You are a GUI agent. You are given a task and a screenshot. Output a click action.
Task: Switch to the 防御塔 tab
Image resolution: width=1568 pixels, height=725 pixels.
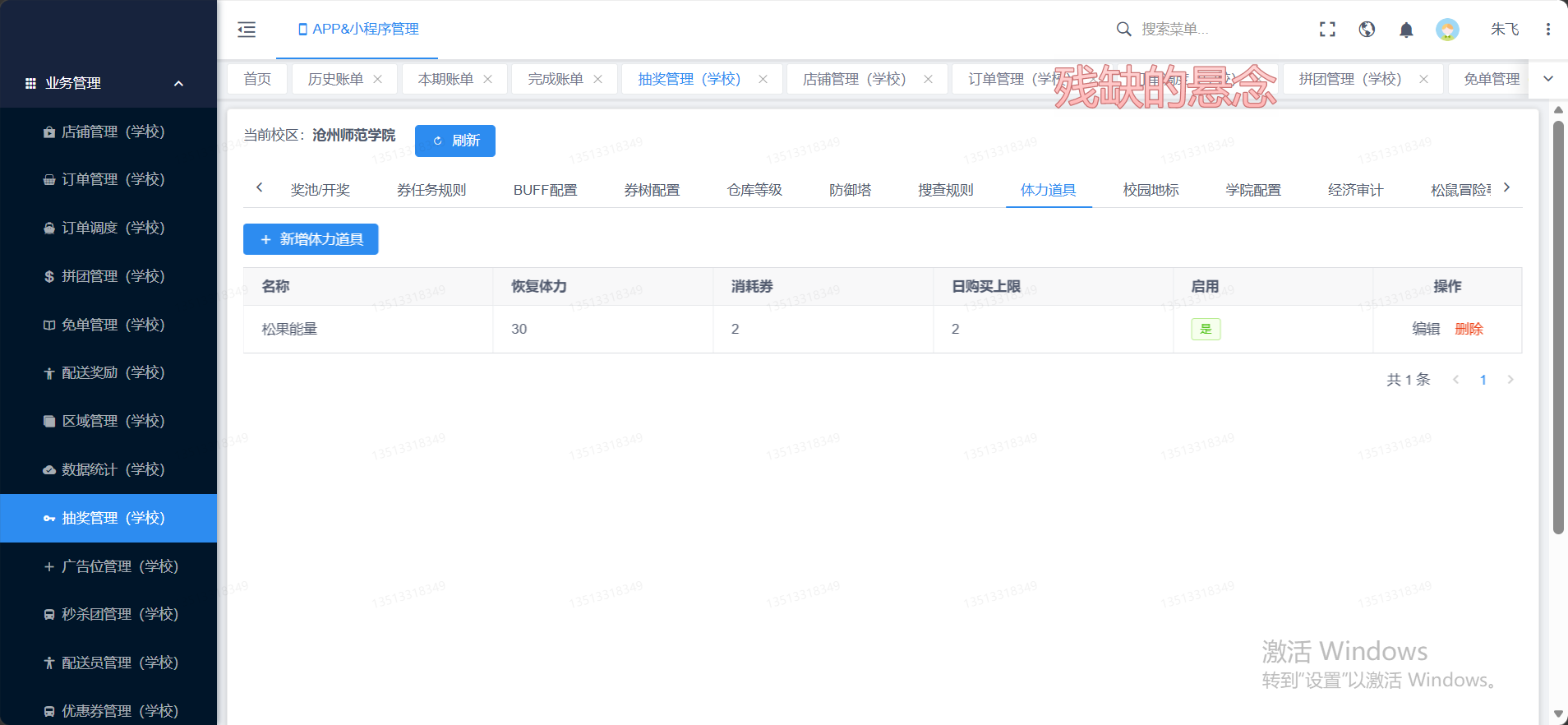point(850,190)
